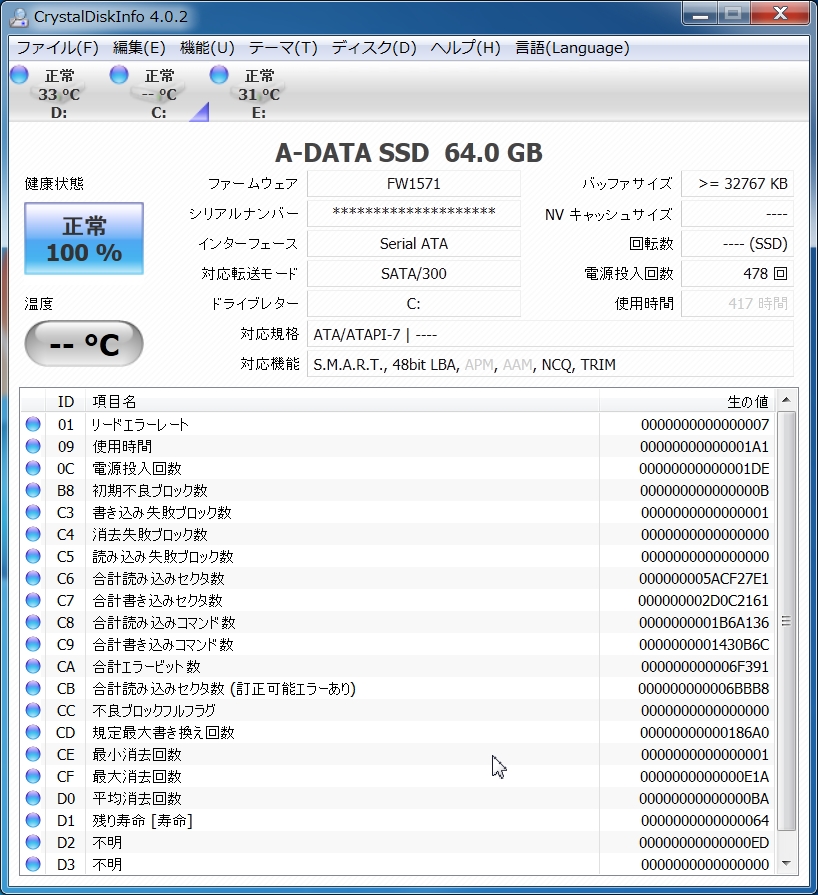Click the 項目名 column header
The width and height of the screenshot is (818, 895).
pos(342,402)
